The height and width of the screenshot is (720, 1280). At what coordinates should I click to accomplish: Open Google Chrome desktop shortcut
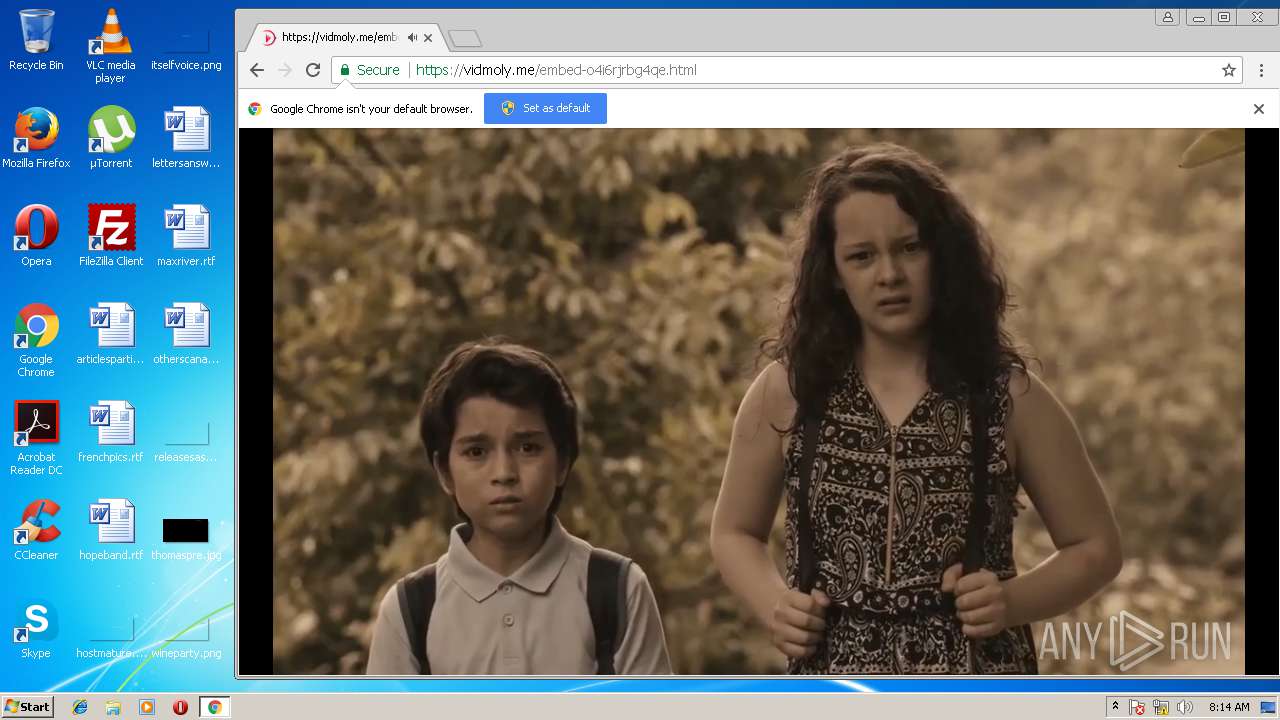[x=36, y=340]
